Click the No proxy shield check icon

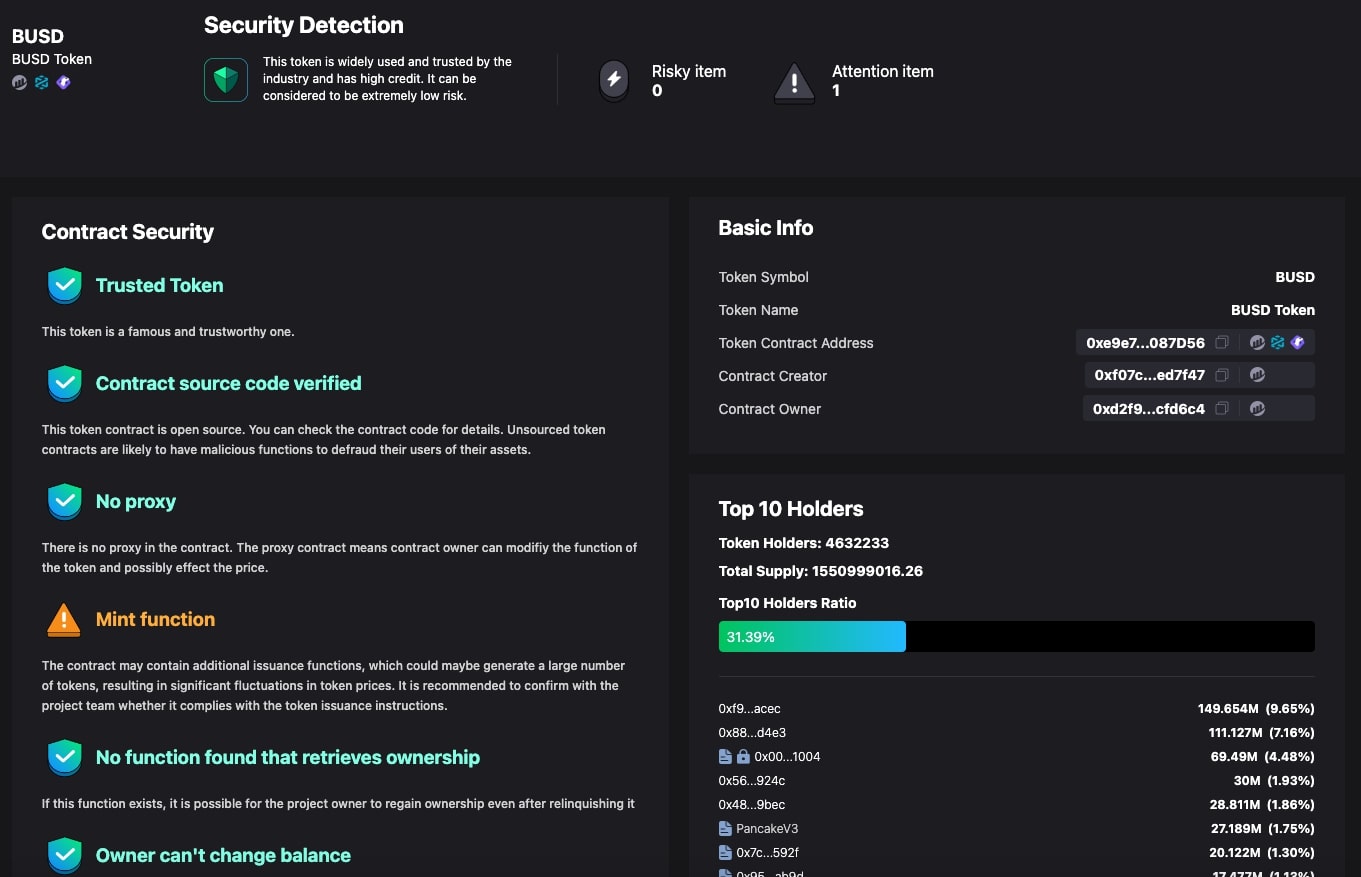[65, 502]
